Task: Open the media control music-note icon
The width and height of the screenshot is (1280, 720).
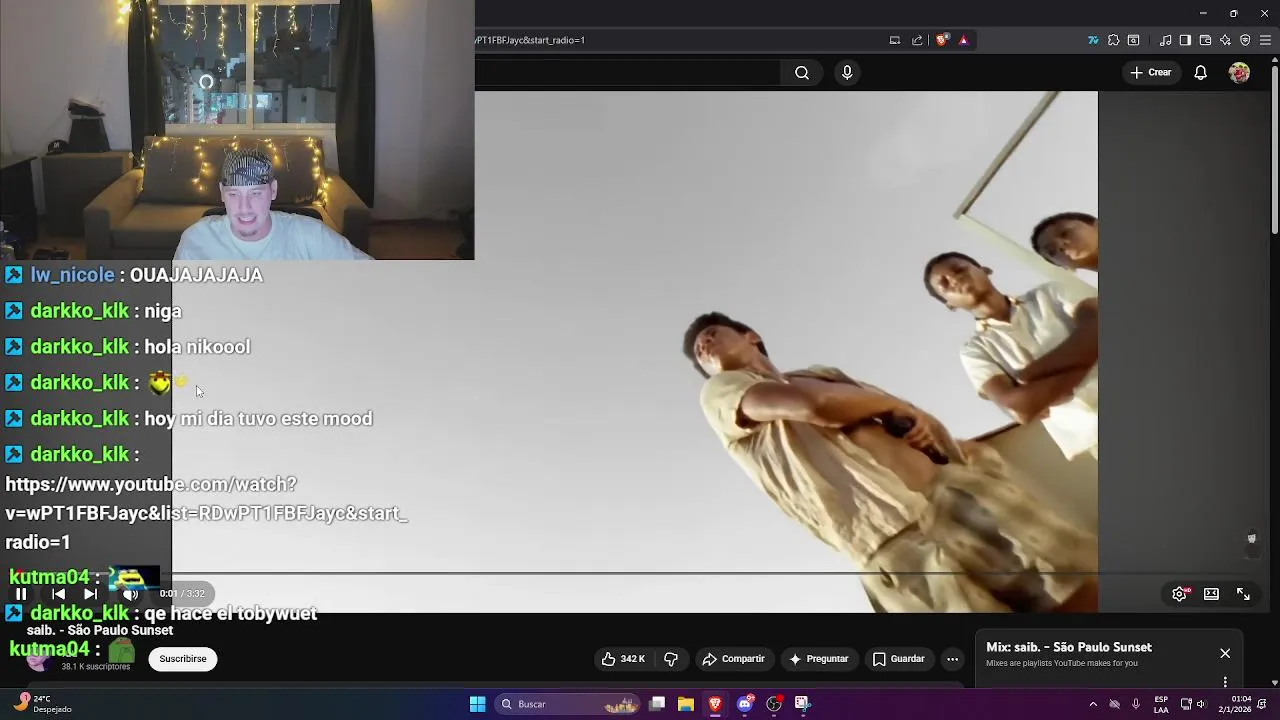Action: 1166,40
